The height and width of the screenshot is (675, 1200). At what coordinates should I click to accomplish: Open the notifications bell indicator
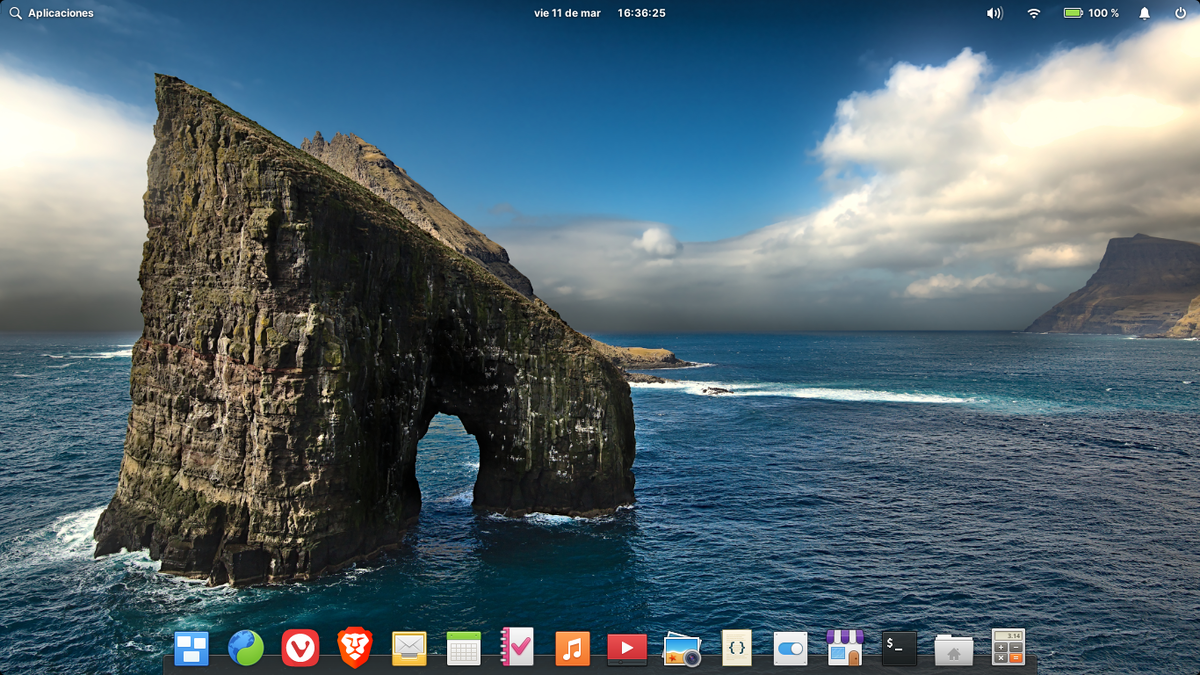[1145, 13]
